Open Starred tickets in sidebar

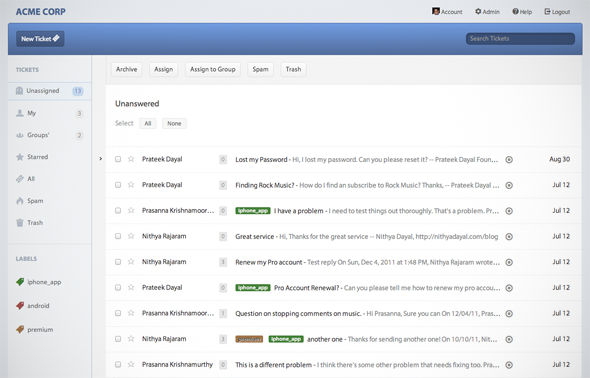click(49, 157)
